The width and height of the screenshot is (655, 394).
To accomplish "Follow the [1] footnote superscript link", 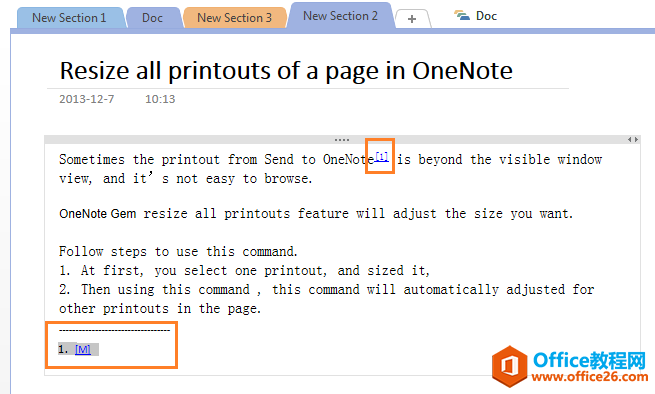I will tap(382, 157).
